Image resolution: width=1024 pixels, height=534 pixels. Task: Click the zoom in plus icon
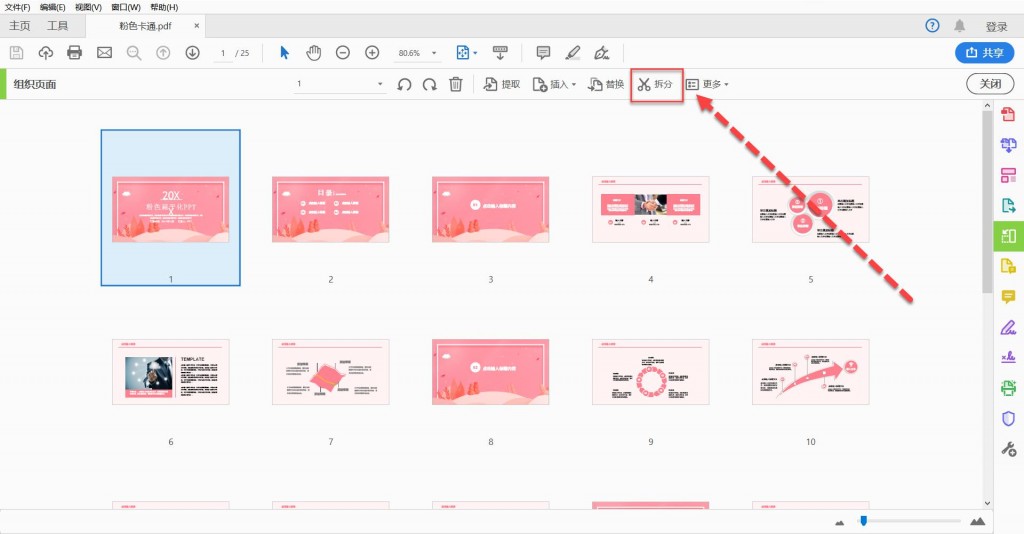coord(372,53)
